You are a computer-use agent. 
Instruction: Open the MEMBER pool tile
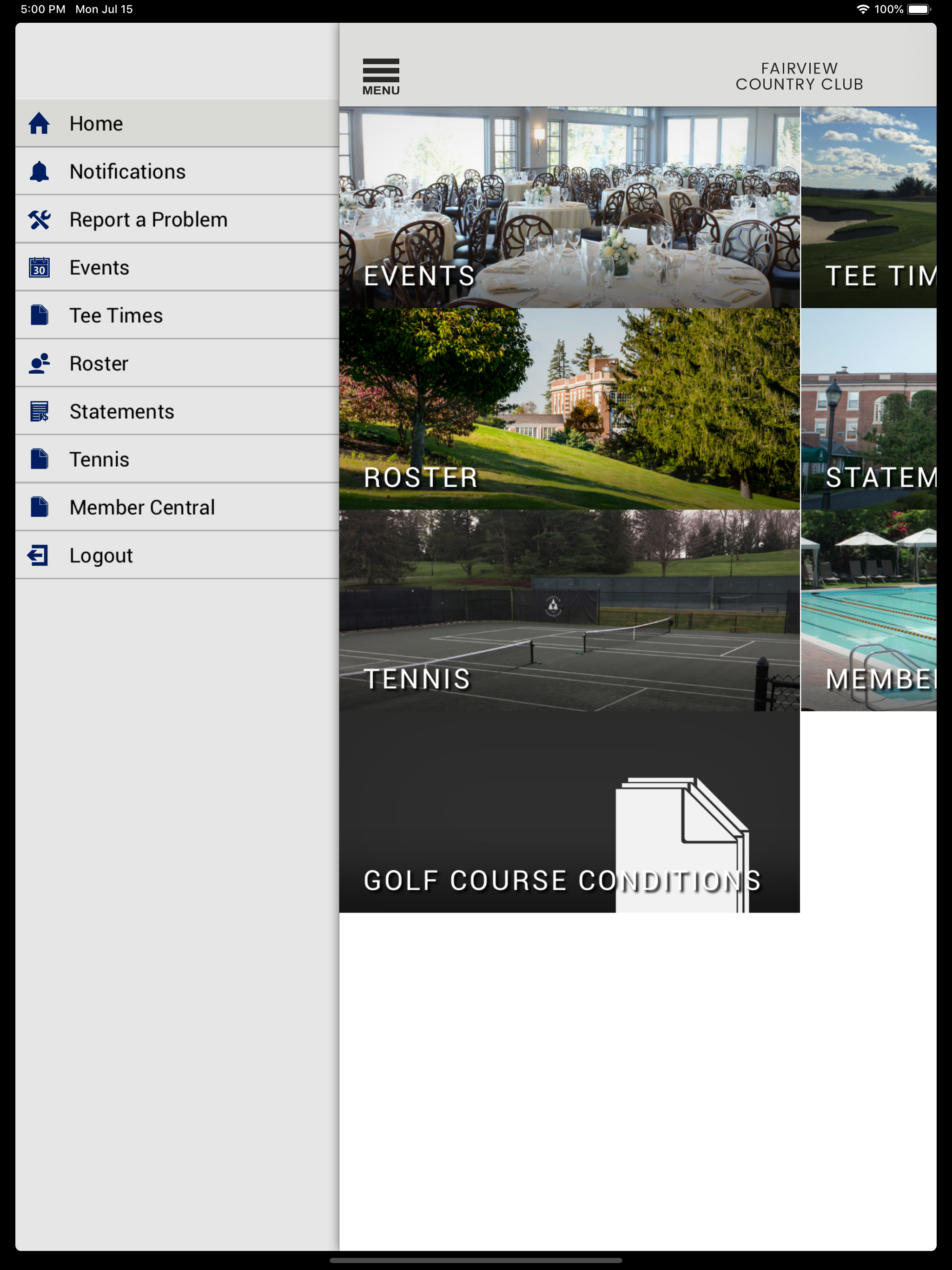coord(869,610)
